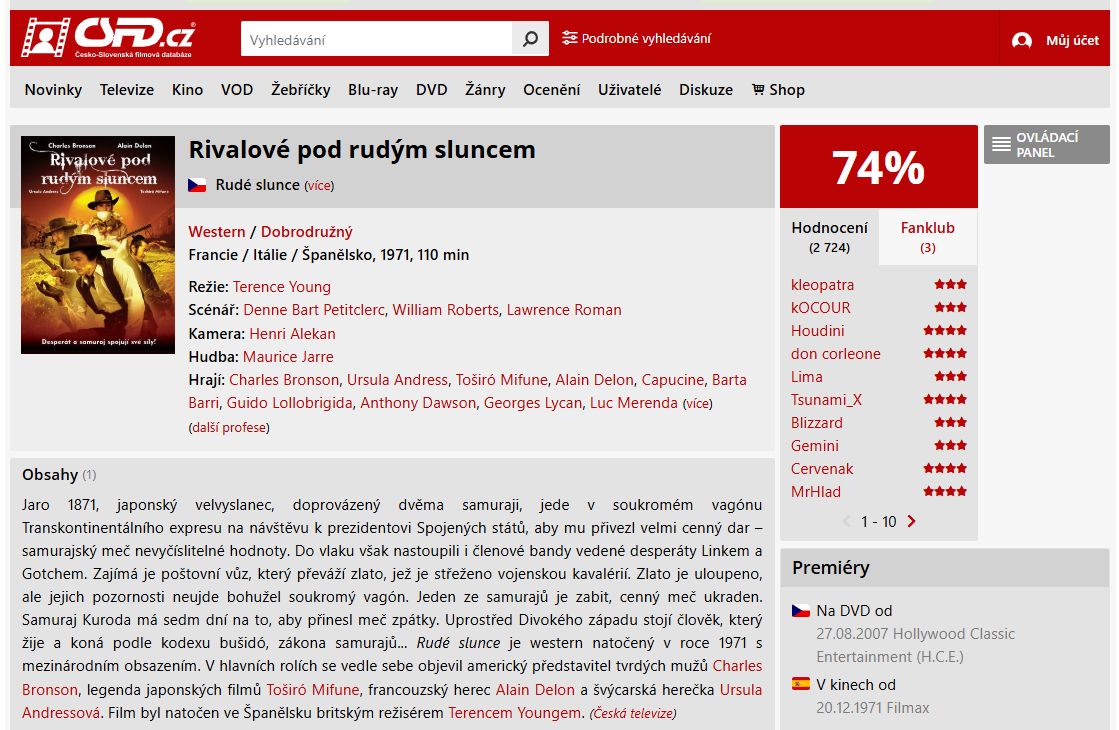Expand více after the cast list
The image size is (1119, 730).
pyautogui.click(x=697, y=404)
